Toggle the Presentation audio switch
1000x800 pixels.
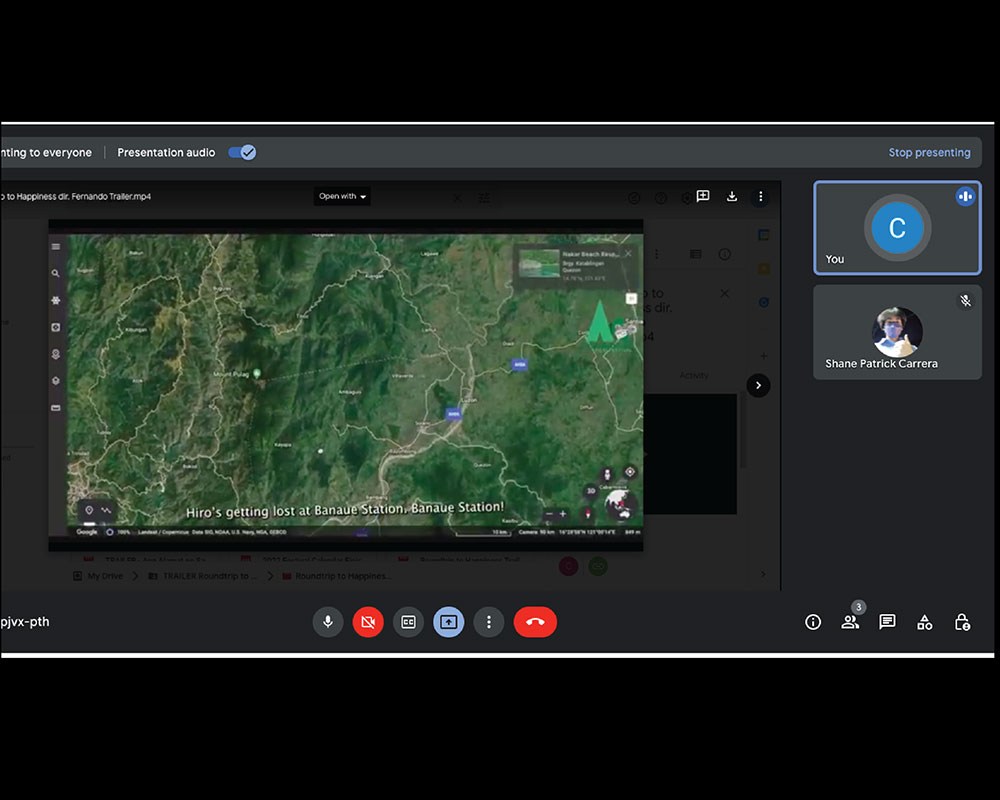242,152
